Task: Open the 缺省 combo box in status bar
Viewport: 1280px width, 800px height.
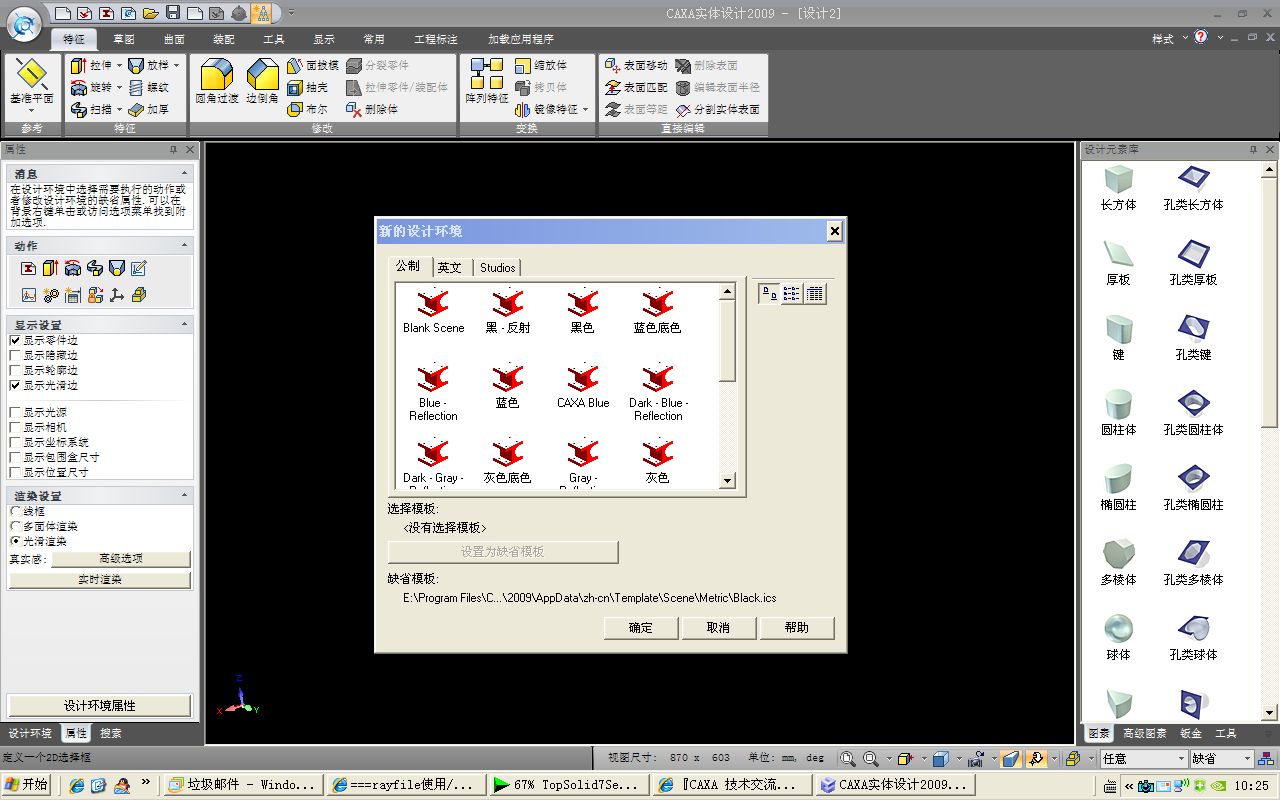Action: [1221, 759]
